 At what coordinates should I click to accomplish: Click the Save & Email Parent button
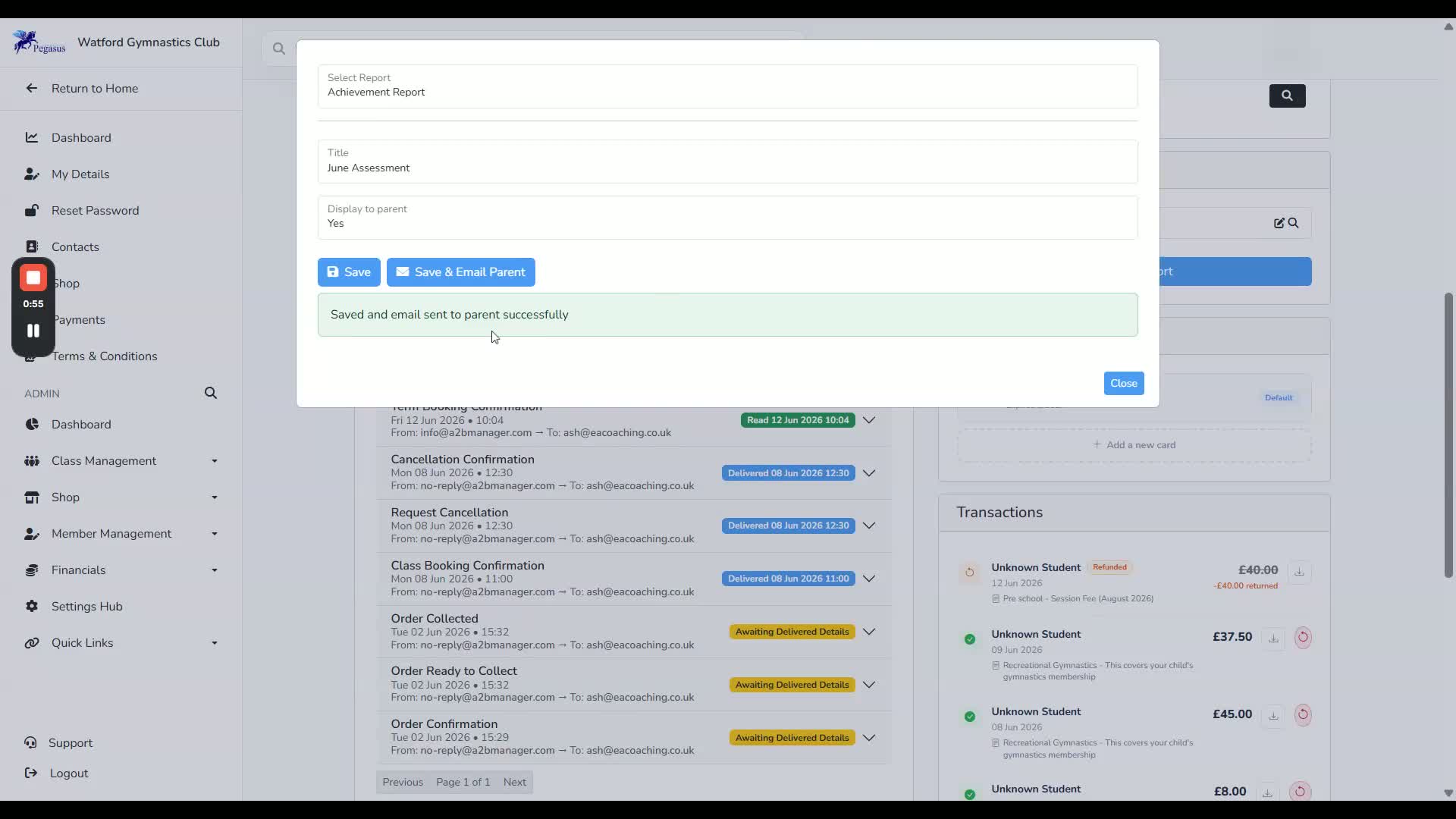tap(460, 272)
